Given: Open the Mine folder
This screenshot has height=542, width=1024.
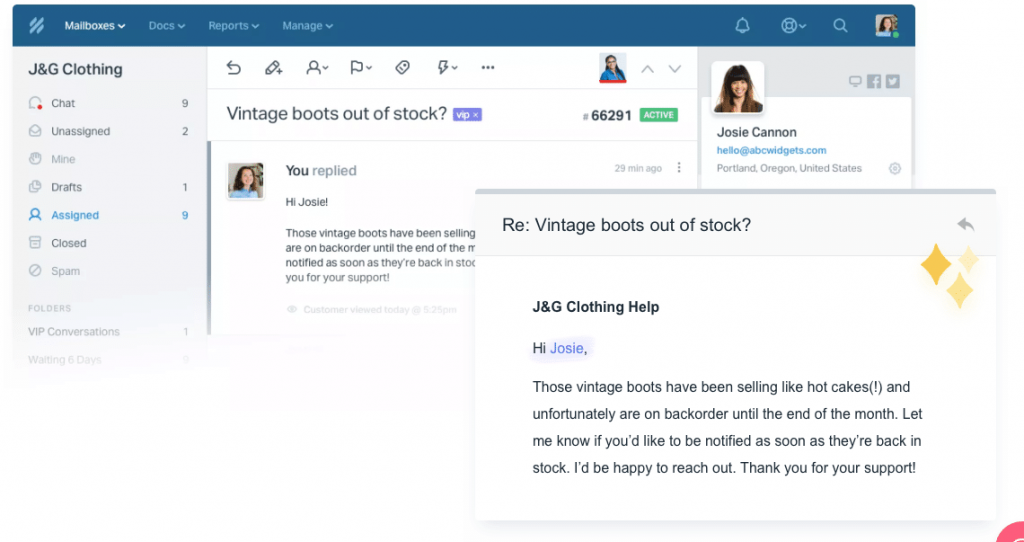Looking at the screenshot, I should coord(108,159).
